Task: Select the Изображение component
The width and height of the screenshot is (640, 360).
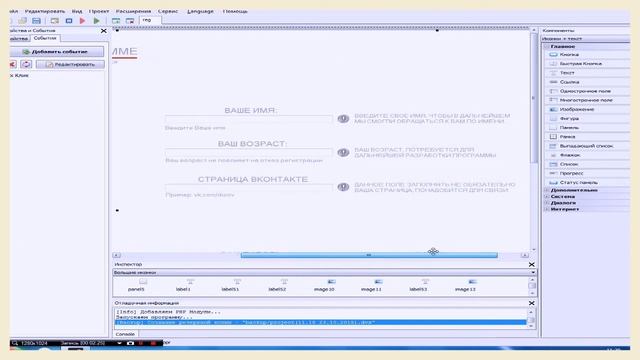Action: (587, 109)
